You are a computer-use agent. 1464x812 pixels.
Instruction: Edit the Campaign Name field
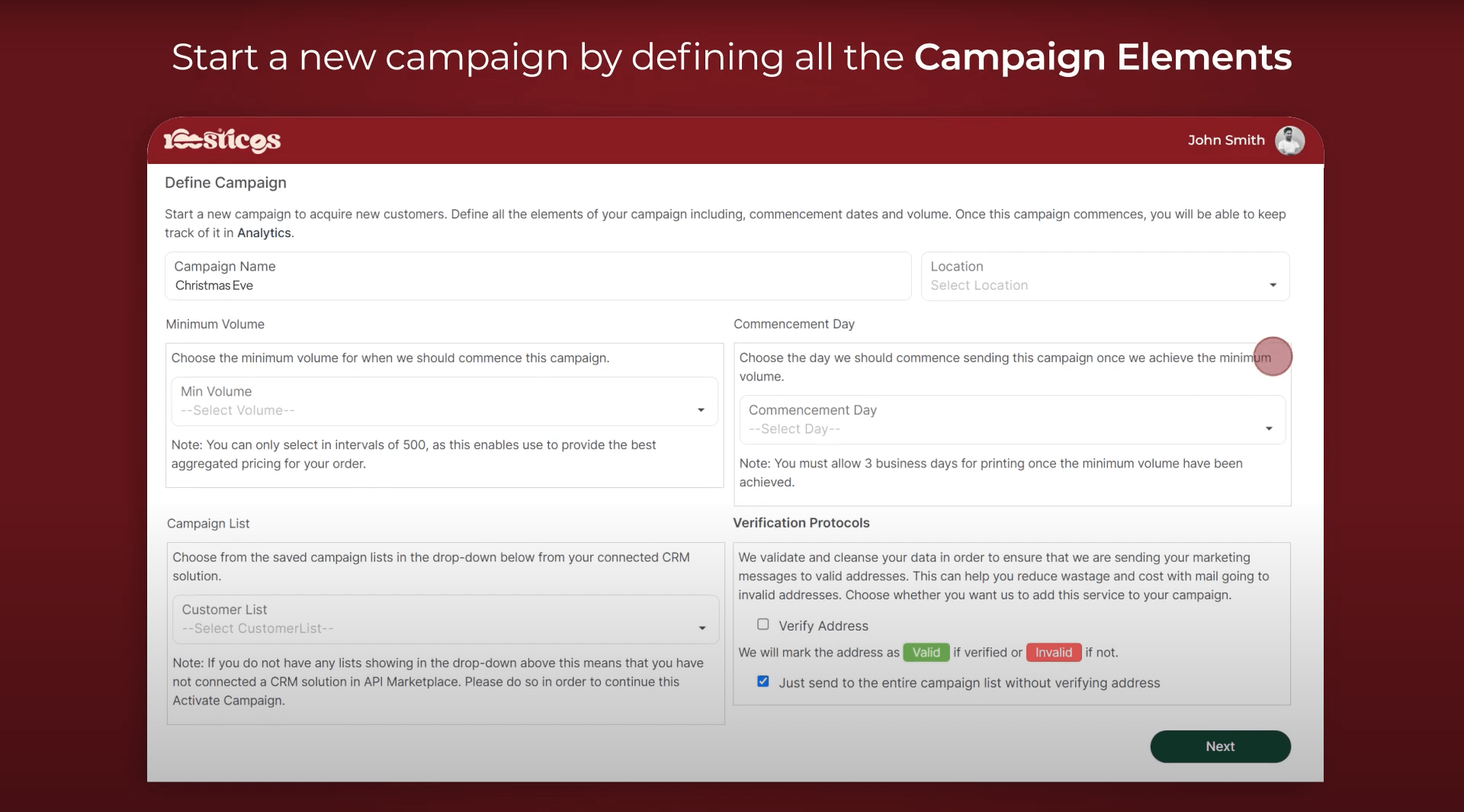[x=538, y=285]
